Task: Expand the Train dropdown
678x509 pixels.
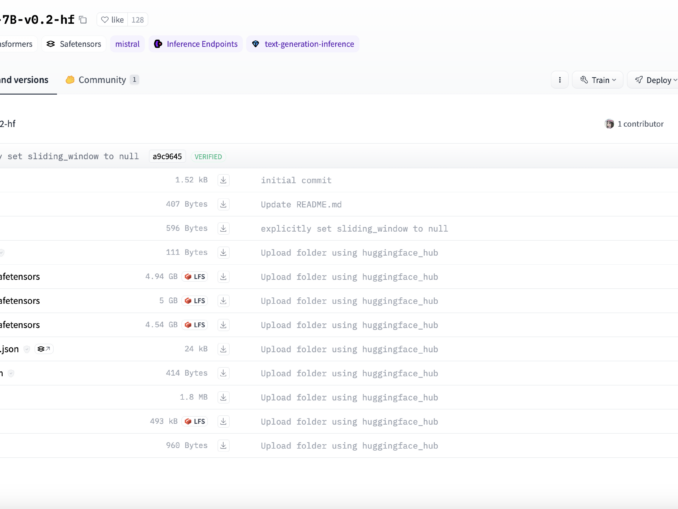Action: (598, 80)
